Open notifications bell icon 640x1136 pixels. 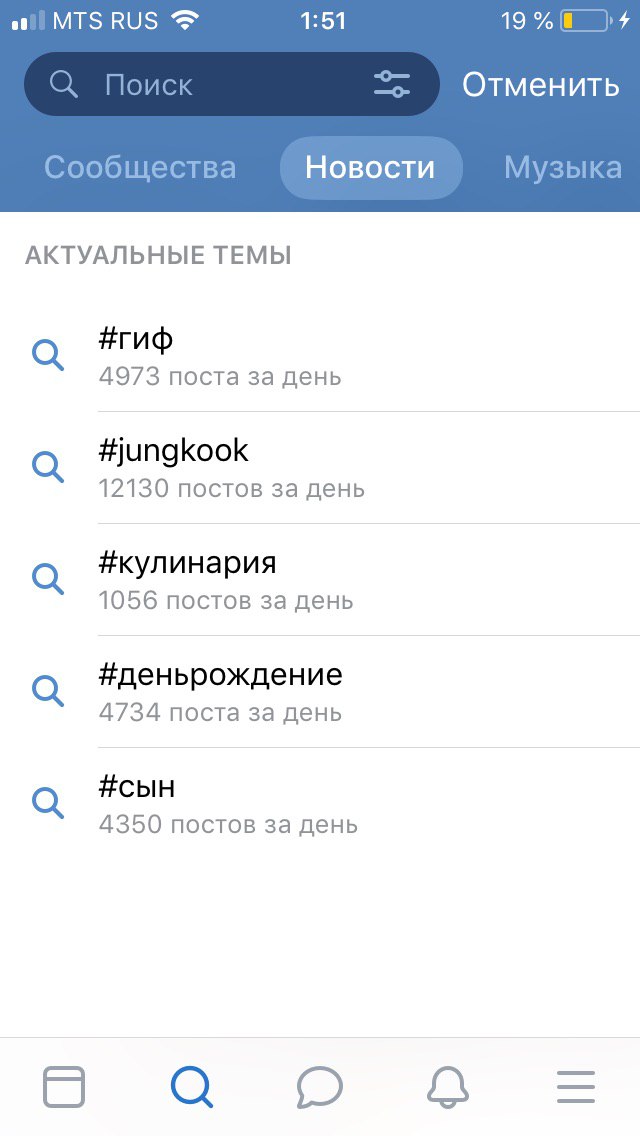448,1086
